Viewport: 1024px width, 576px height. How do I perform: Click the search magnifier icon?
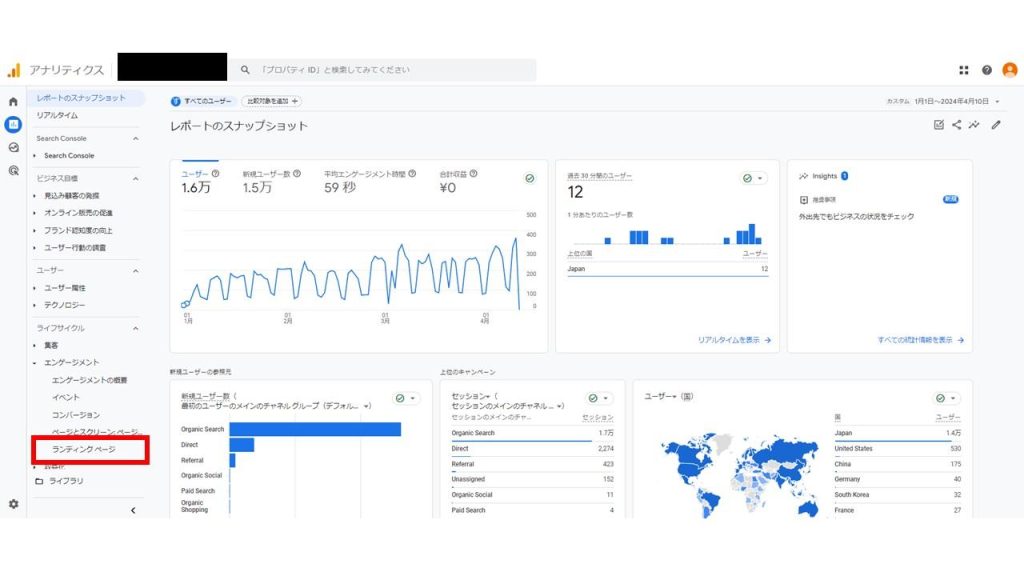point(245,70)
